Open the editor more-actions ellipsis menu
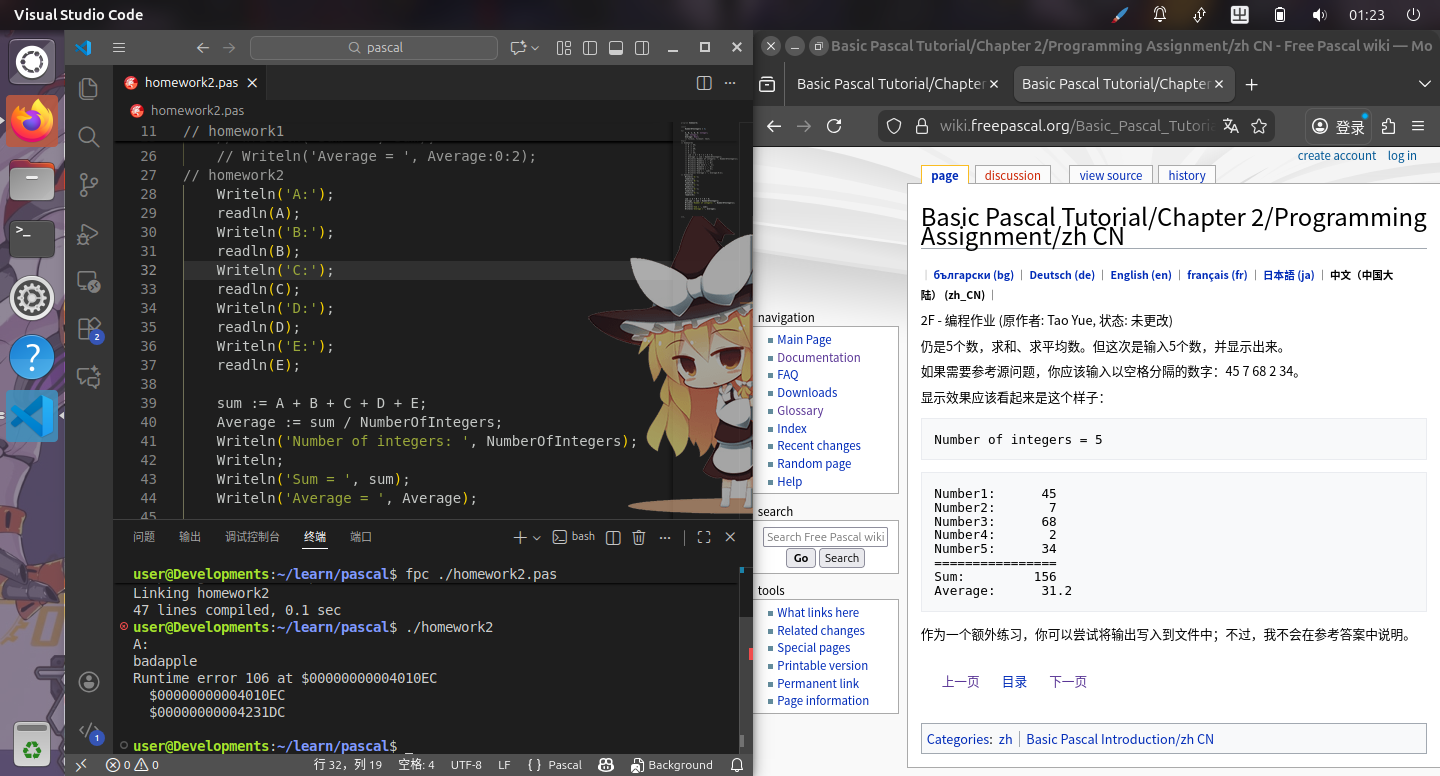 pyautogui.click(x=730, y=83)
